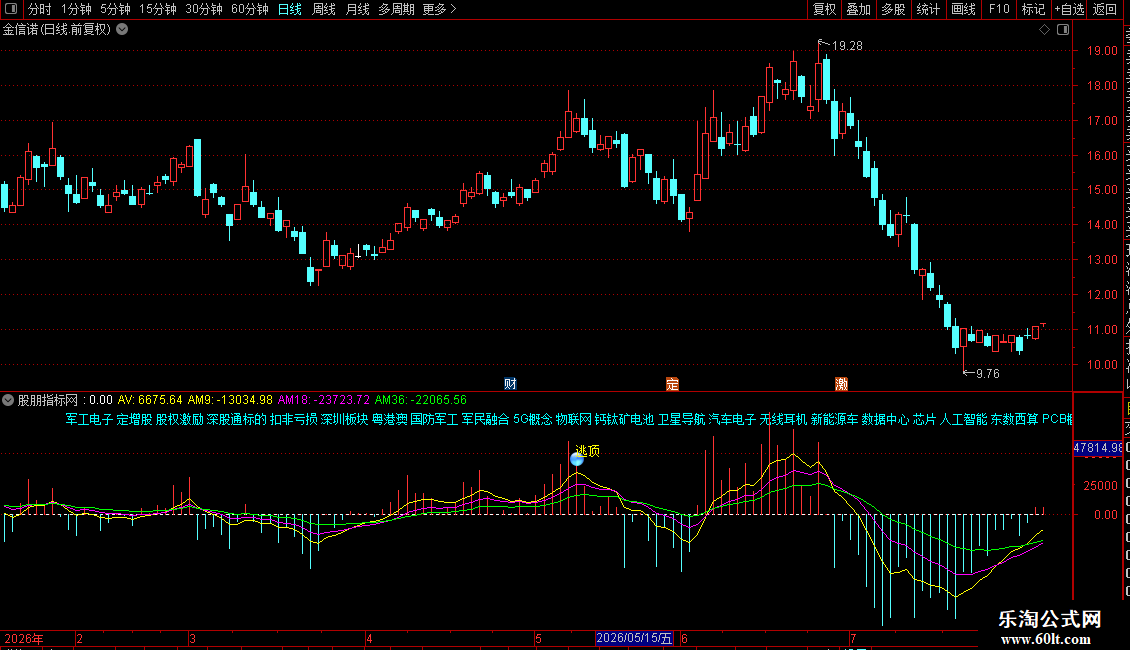The width and height of the screenshot is (1130, 650).
Task: Click the 国防军工 concept tag
Action: pyautogui.click(x=435, y=419)
